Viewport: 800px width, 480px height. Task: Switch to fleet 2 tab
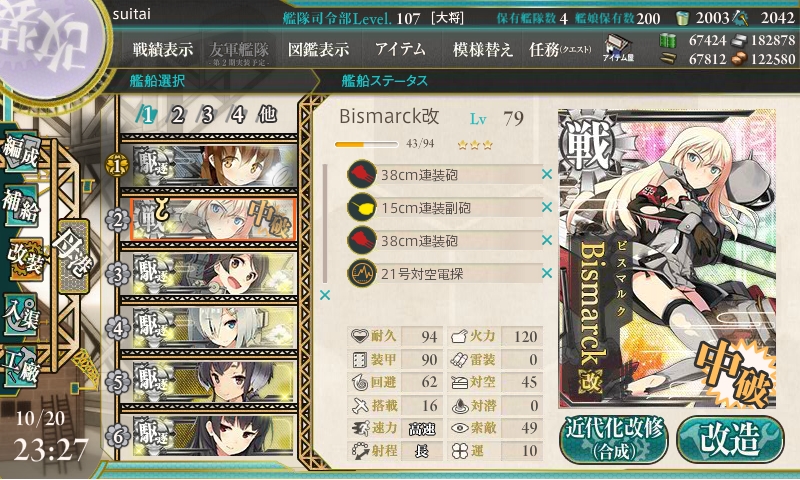pyautogui.click(x=178, y=115)
